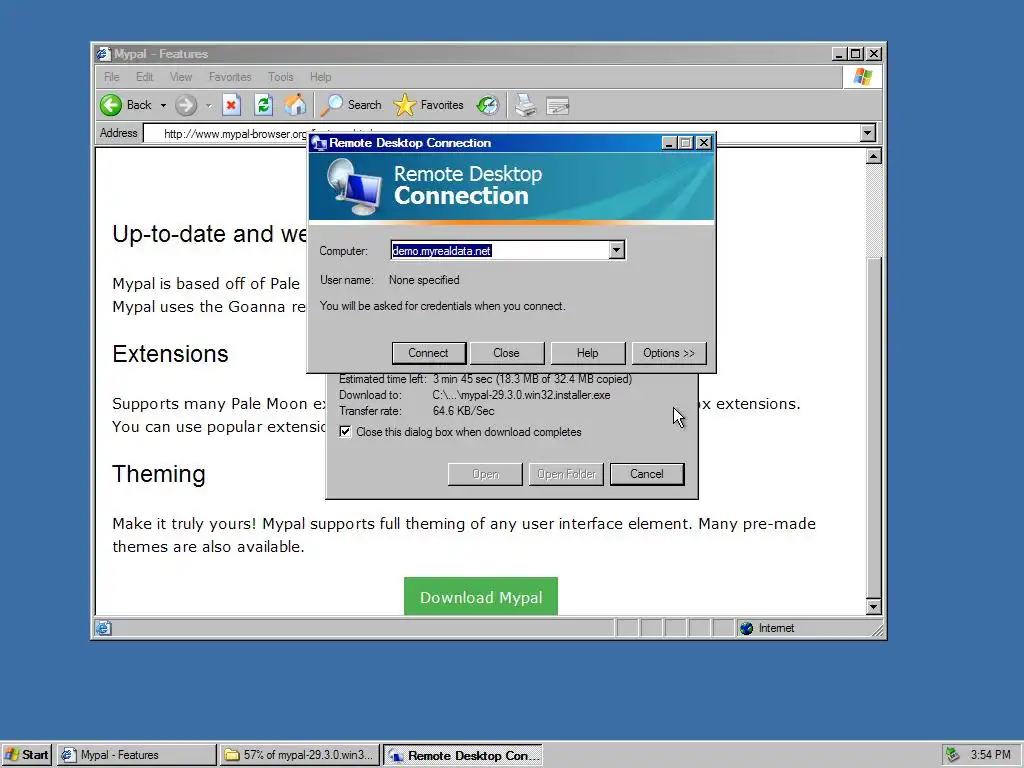Viewport: 1024px width, 768px height.
Task: Open the View menu
Action: tap(181, 77)
